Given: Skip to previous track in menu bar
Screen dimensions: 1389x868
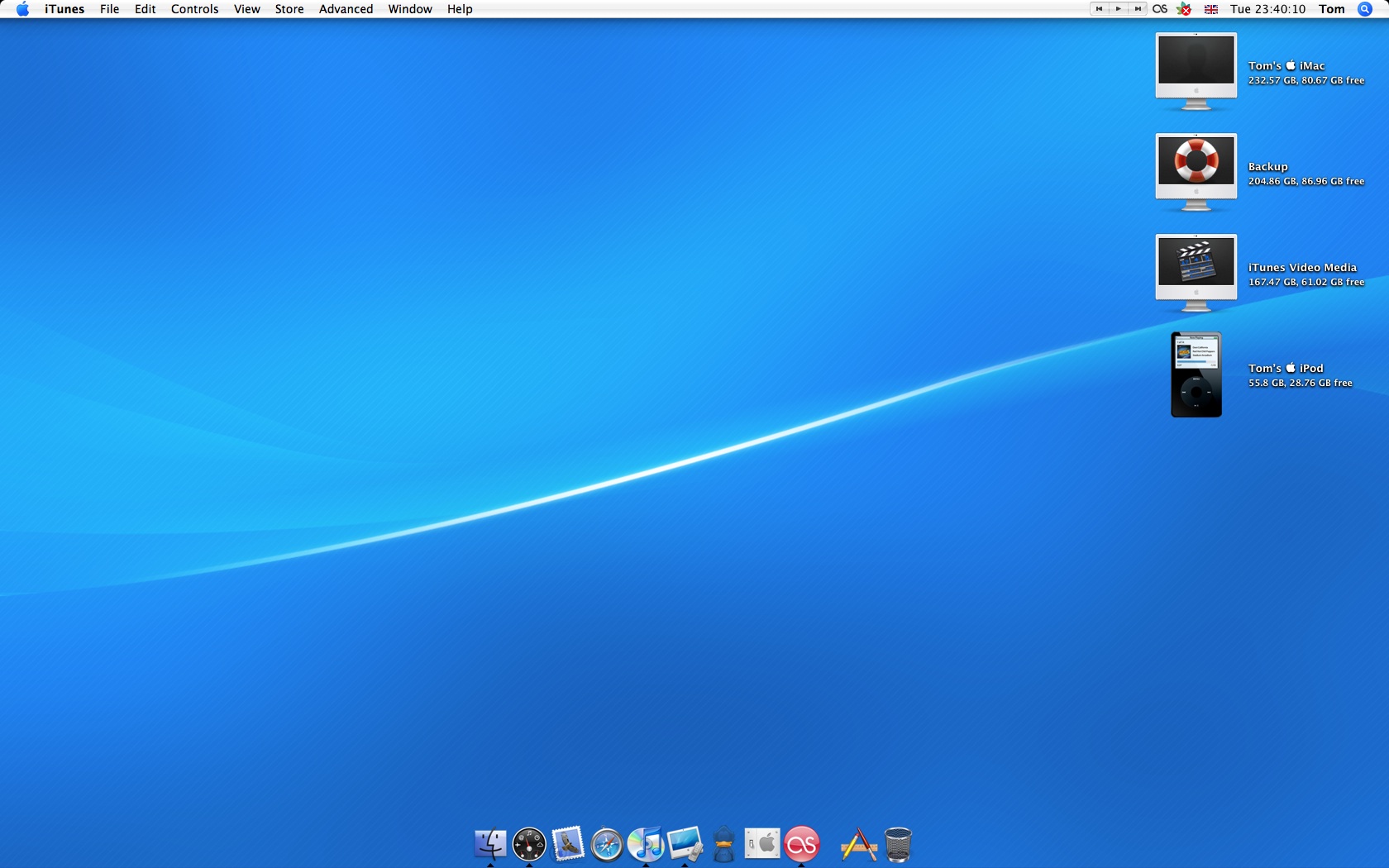Looking at the screenshot, I should click(x=1099, y=9).
